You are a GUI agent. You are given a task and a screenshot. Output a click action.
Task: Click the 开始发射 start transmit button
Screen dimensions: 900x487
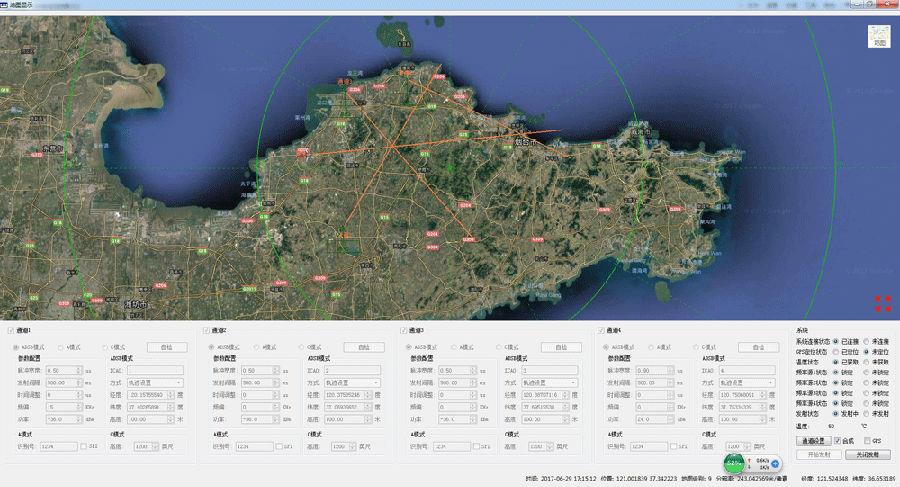pos(818,454)
